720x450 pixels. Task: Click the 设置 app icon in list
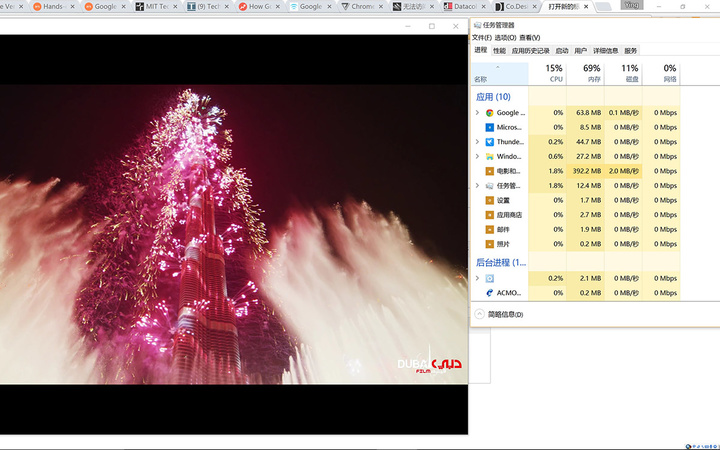tap(490, 200)
